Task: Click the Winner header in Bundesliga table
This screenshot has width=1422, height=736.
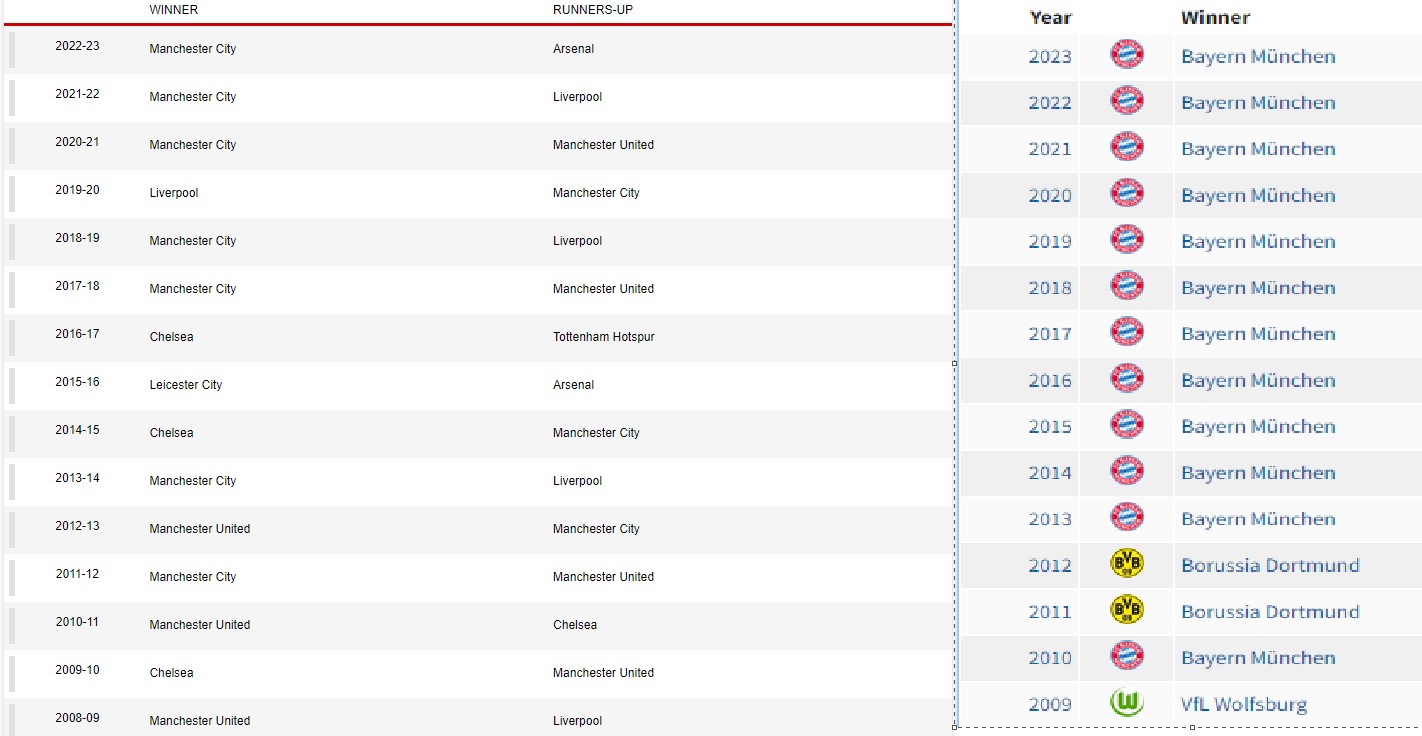Action: coord(1215,17)
